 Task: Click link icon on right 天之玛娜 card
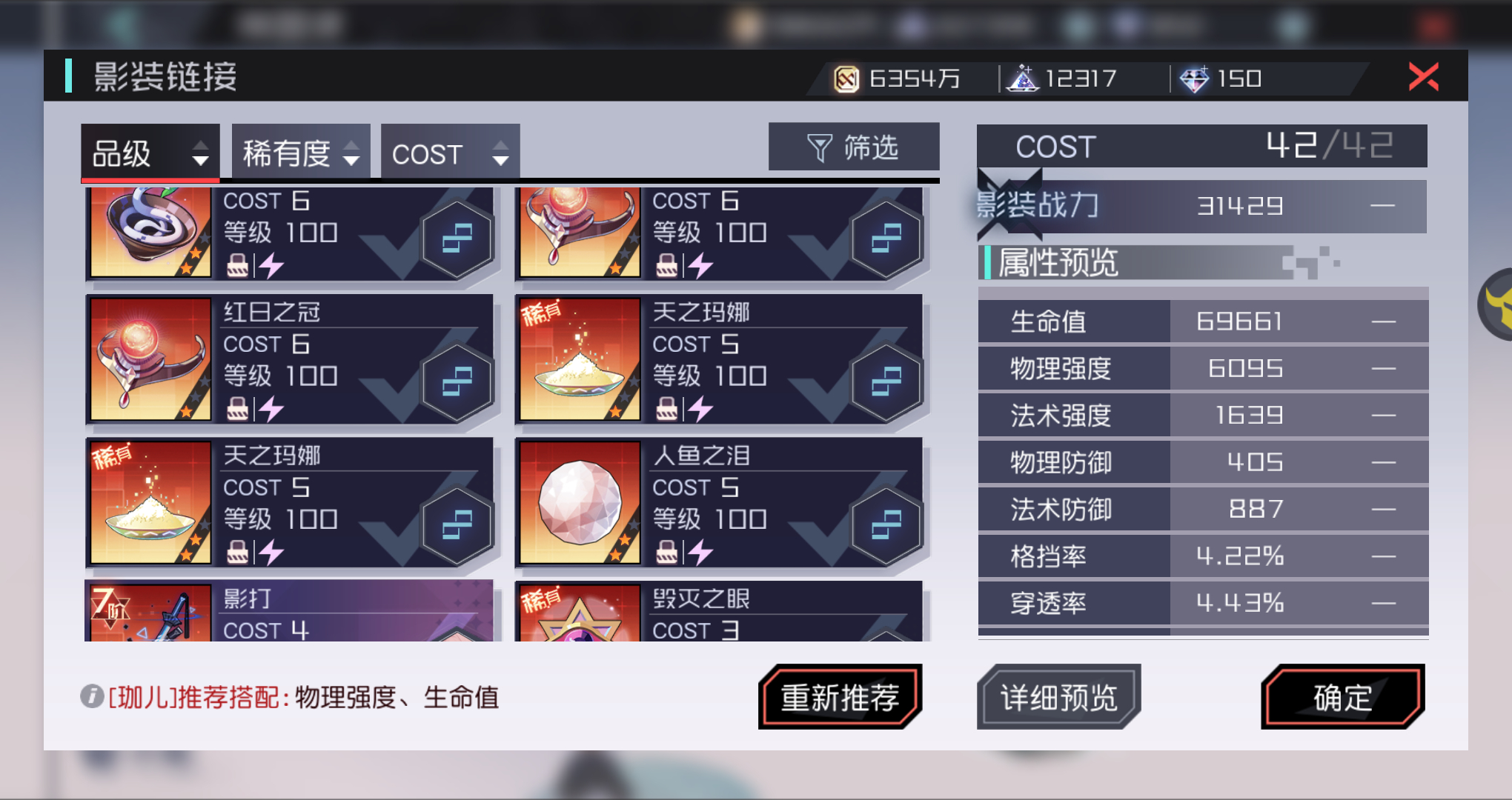coord(886,382)
